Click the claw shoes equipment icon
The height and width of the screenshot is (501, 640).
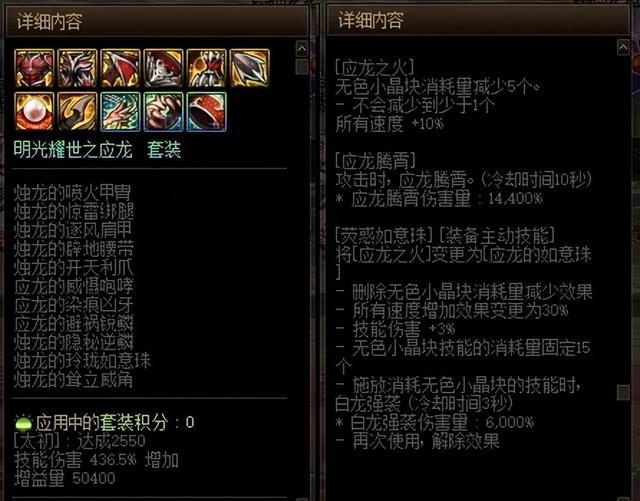(x=207, y=68)
